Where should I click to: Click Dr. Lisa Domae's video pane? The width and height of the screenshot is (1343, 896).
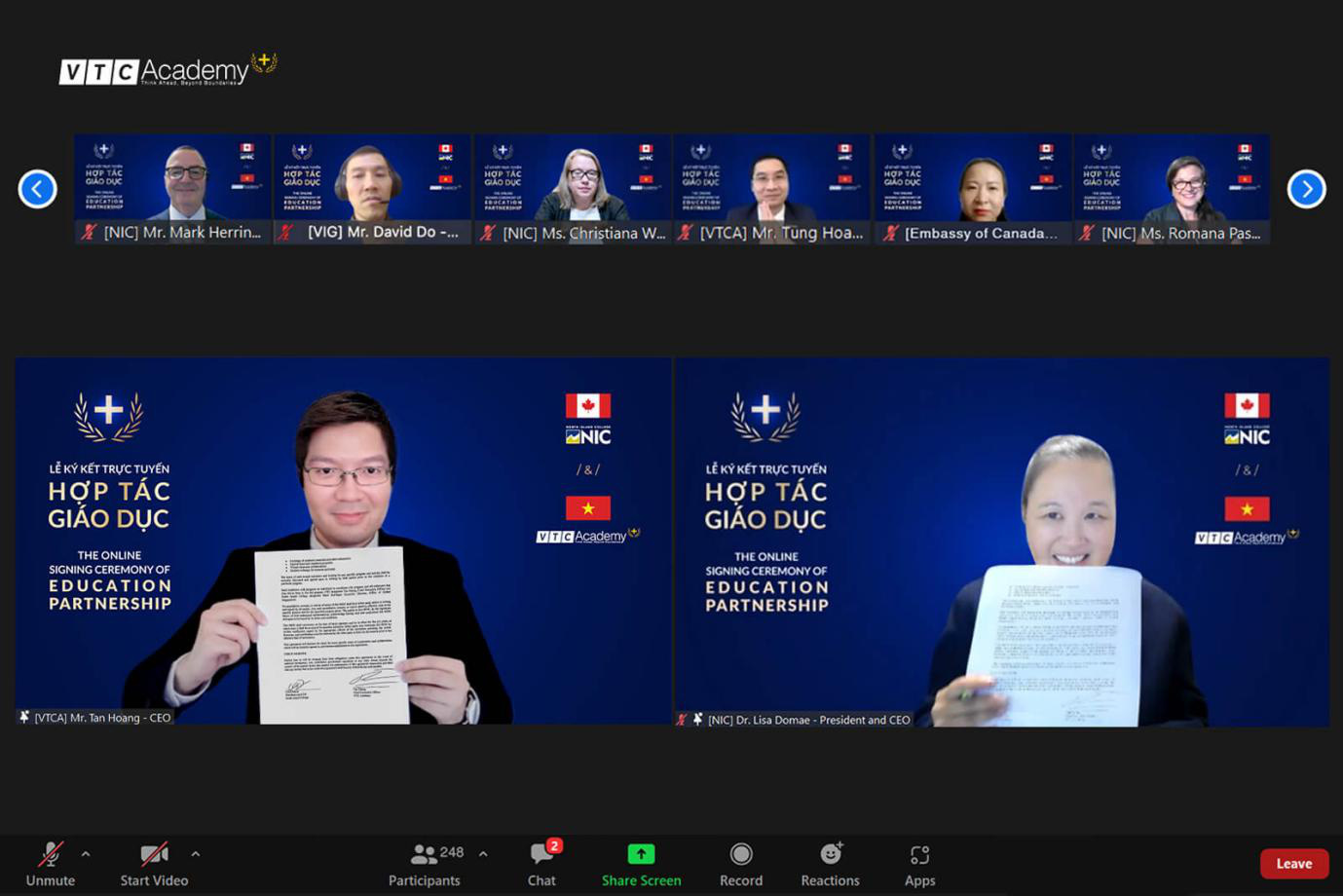1001,541
